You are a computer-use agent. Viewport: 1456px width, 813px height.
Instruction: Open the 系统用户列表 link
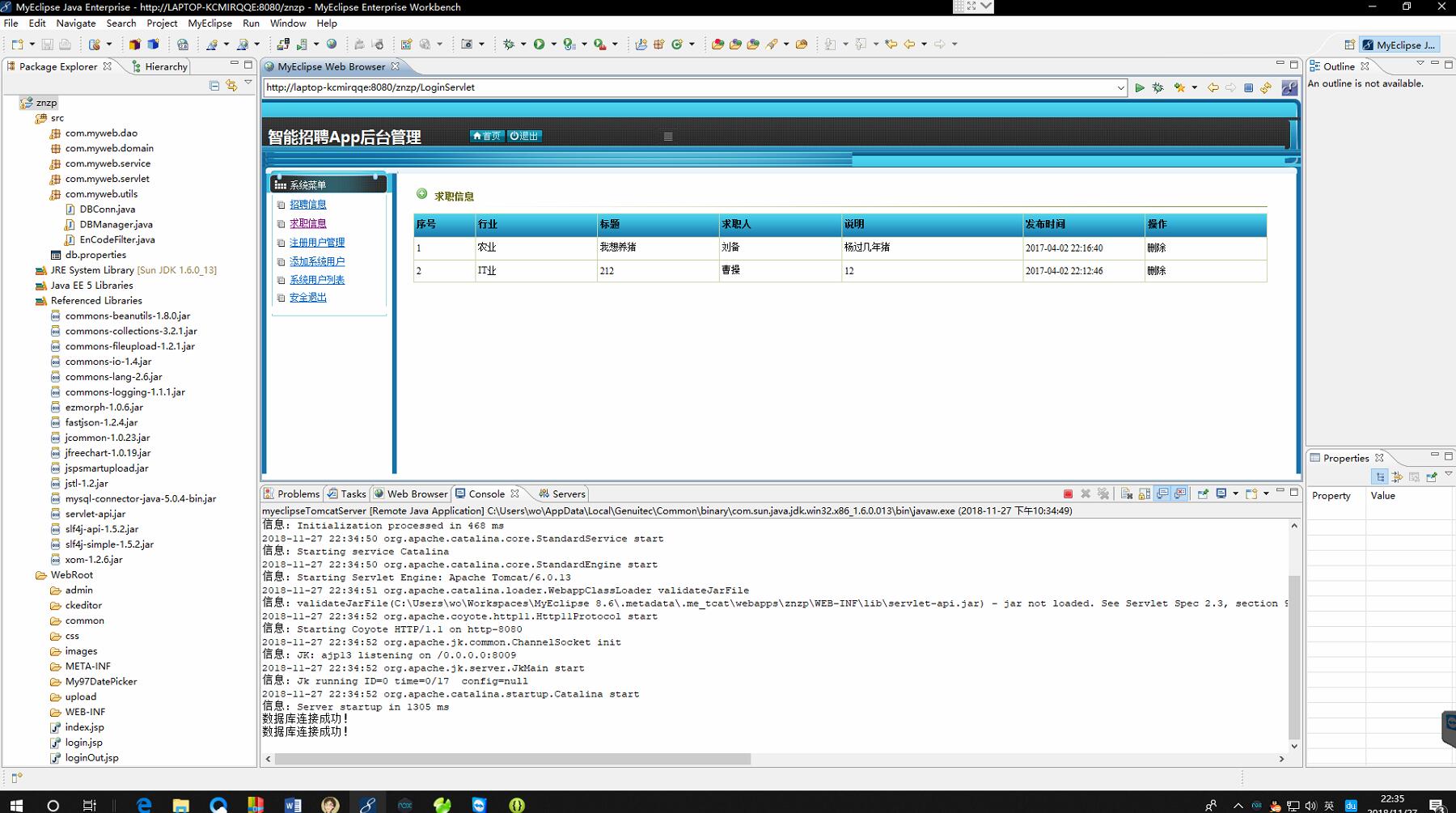click(x=317, y=280)
